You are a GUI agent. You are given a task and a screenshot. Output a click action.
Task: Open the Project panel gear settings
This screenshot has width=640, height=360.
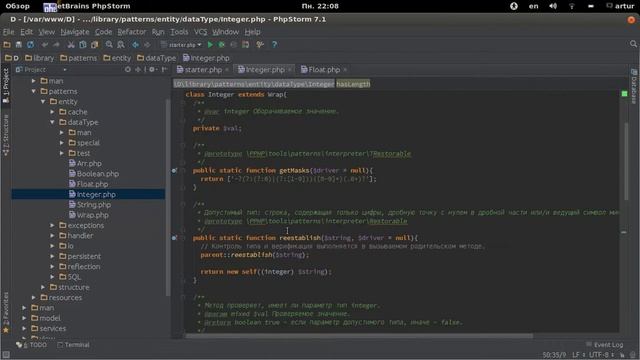[x=152, y=70]
